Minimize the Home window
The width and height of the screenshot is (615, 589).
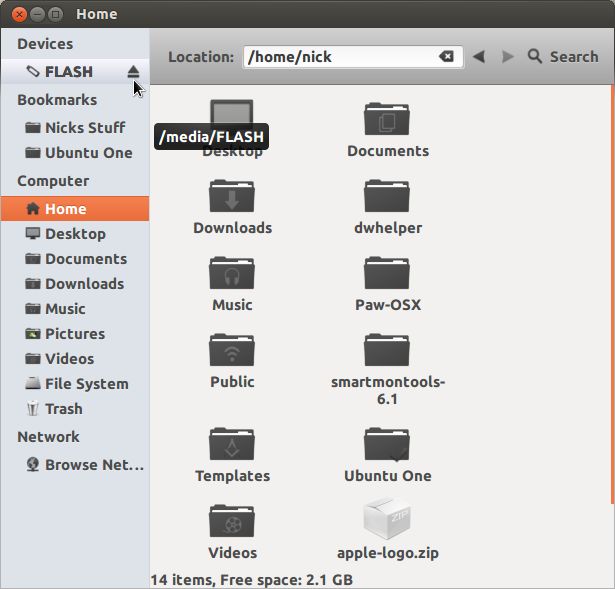(37, 15)
